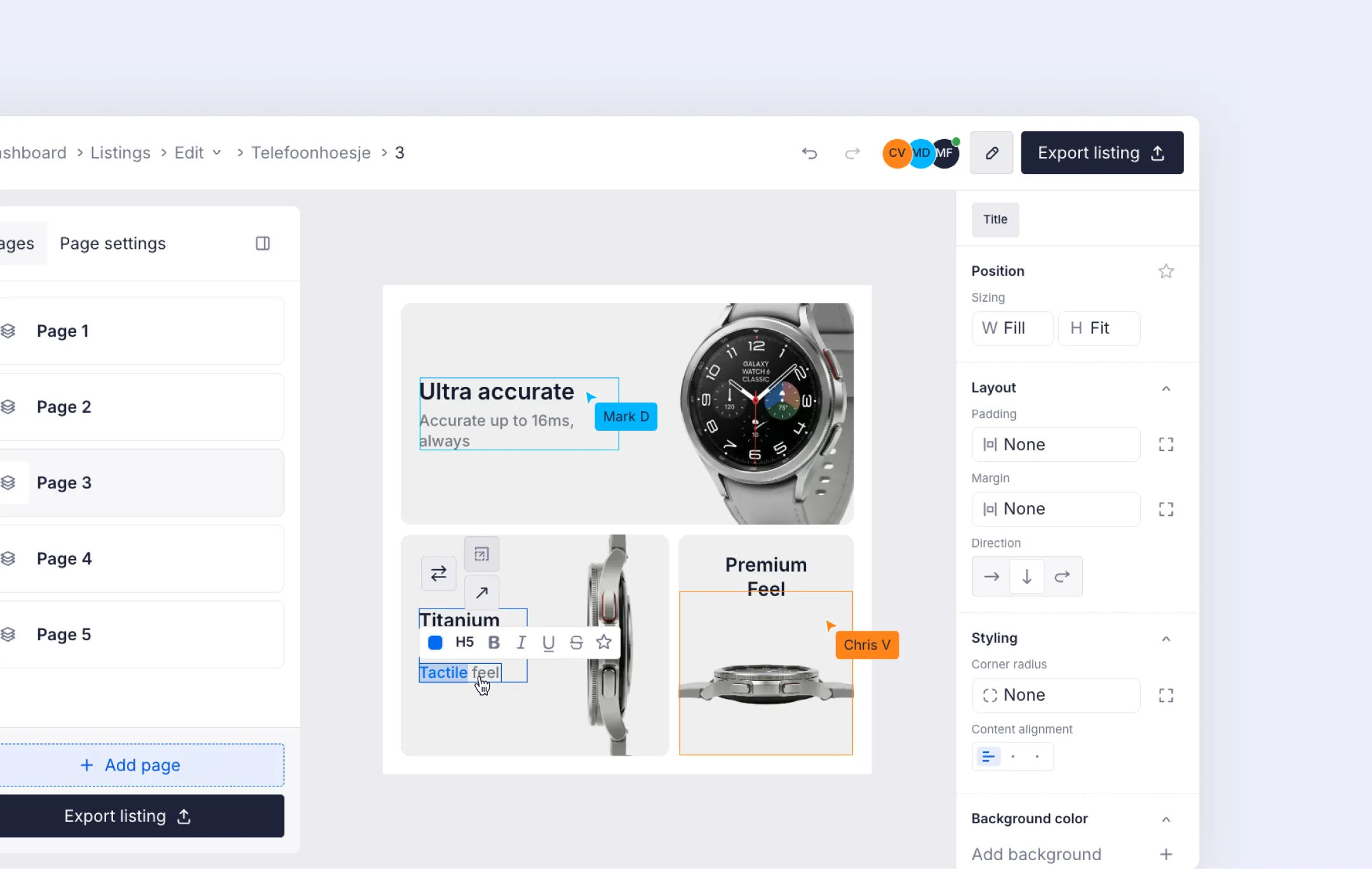Image resolution: width=1372 pixels, height=869 pixels.
Task: Click the layers icon beside Page 2
Action: click(8, 407)
